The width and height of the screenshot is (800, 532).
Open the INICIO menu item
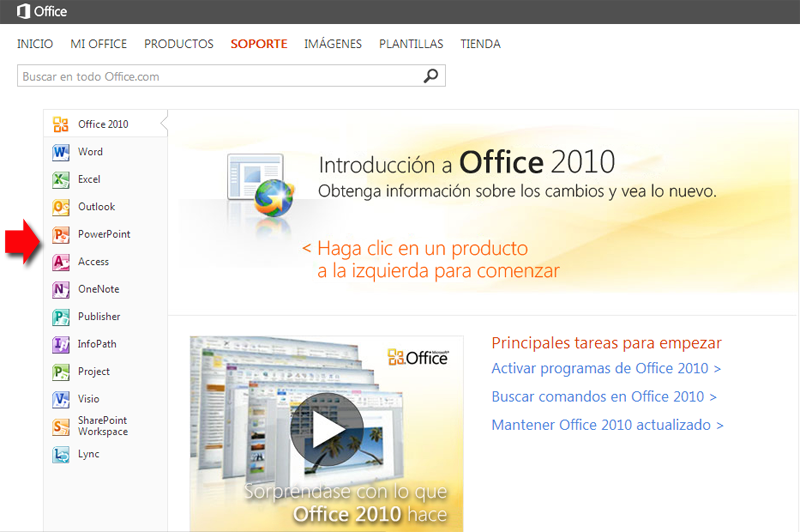[35, 44]
